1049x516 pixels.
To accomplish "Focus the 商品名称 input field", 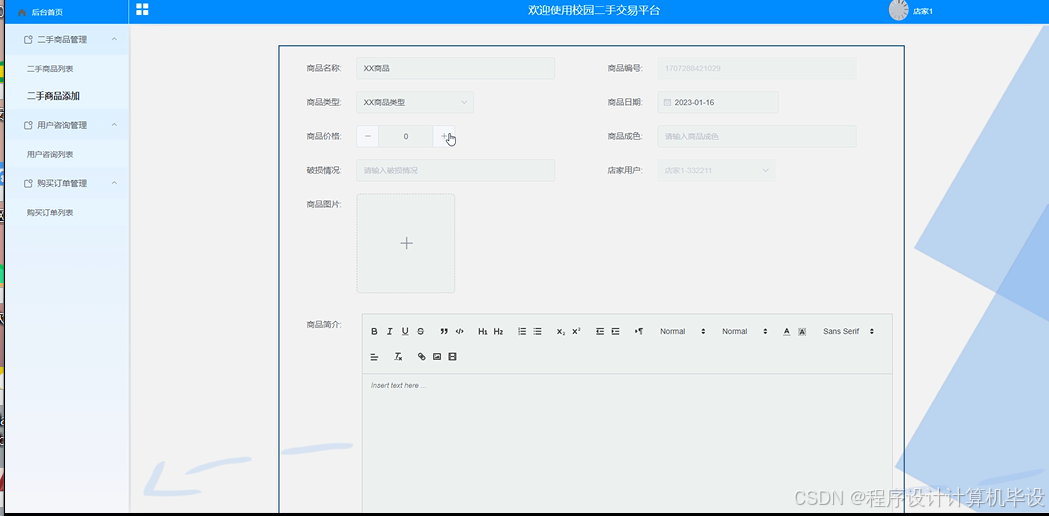I will pos(456,68).
